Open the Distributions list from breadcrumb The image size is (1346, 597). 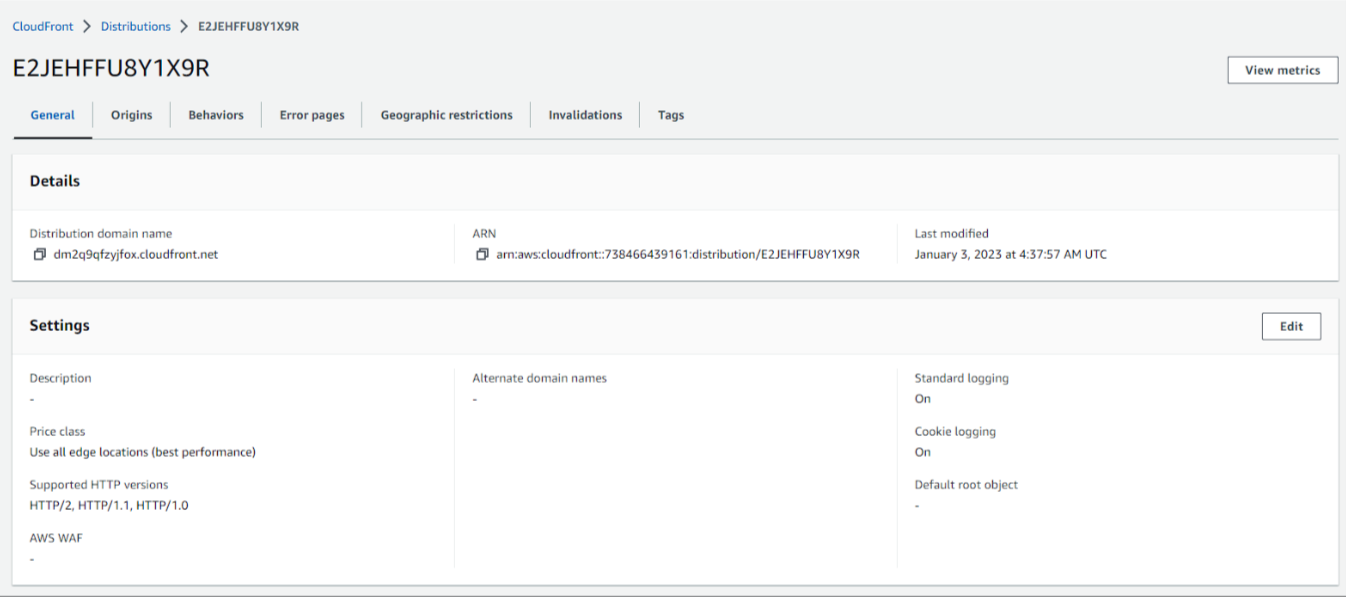135,27
